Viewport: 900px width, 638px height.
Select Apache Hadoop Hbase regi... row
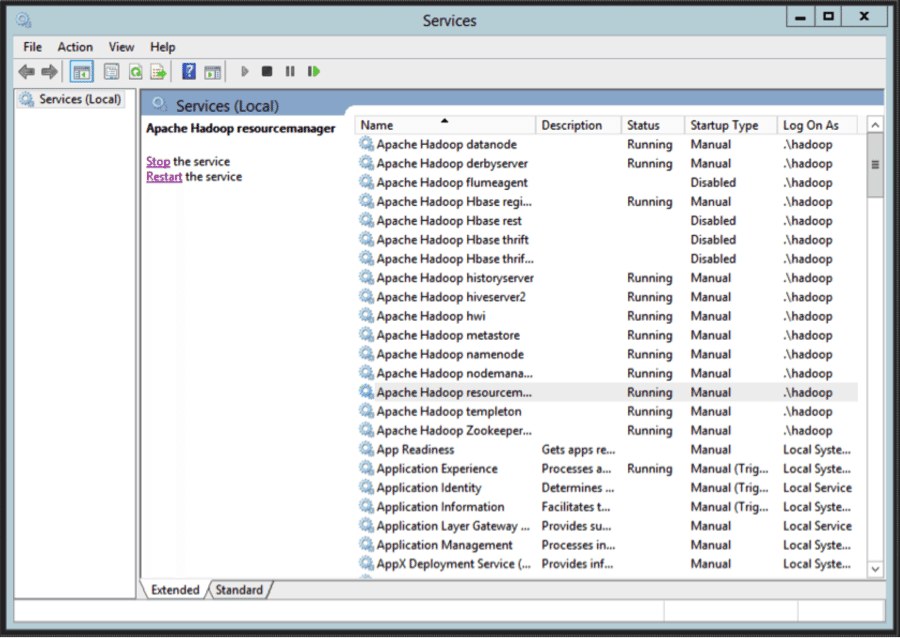click(x=606, y=201)
